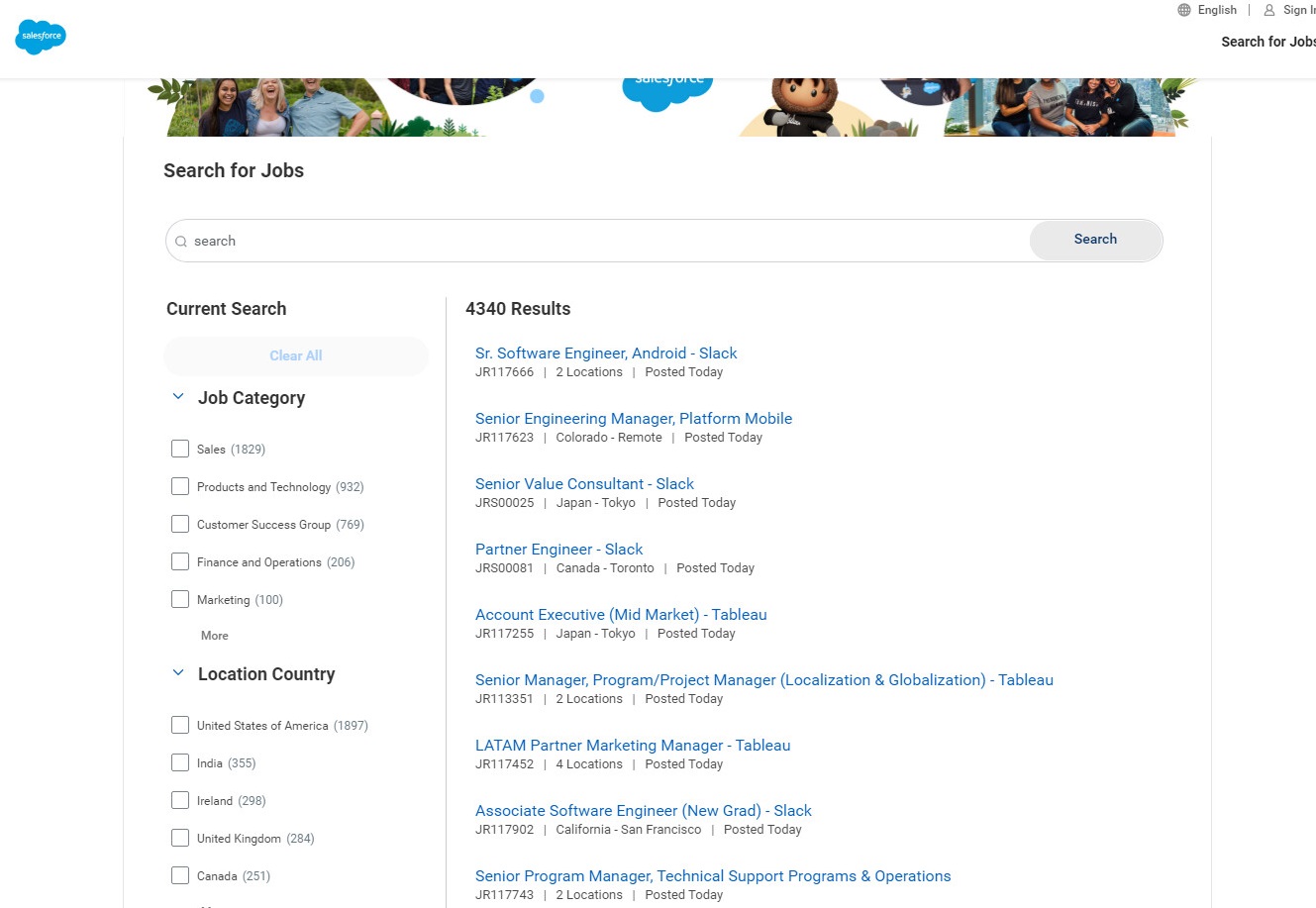Click the globe language icon
Screen dimensions: 1316x908
(1184, 10)
